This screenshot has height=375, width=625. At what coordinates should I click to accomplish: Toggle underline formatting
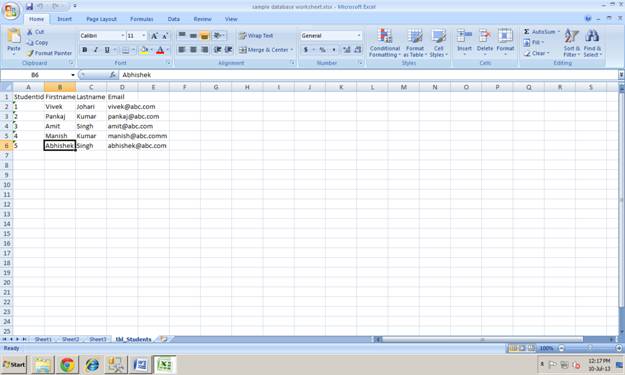[107, 50]
